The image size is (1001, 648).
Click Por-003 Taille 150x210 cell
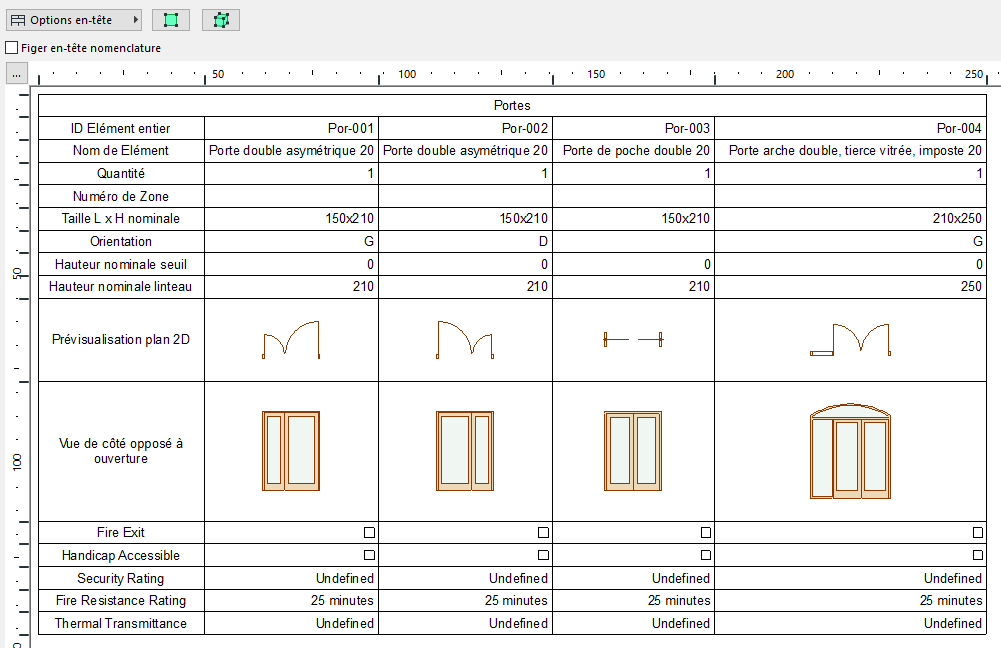[633, 219]
